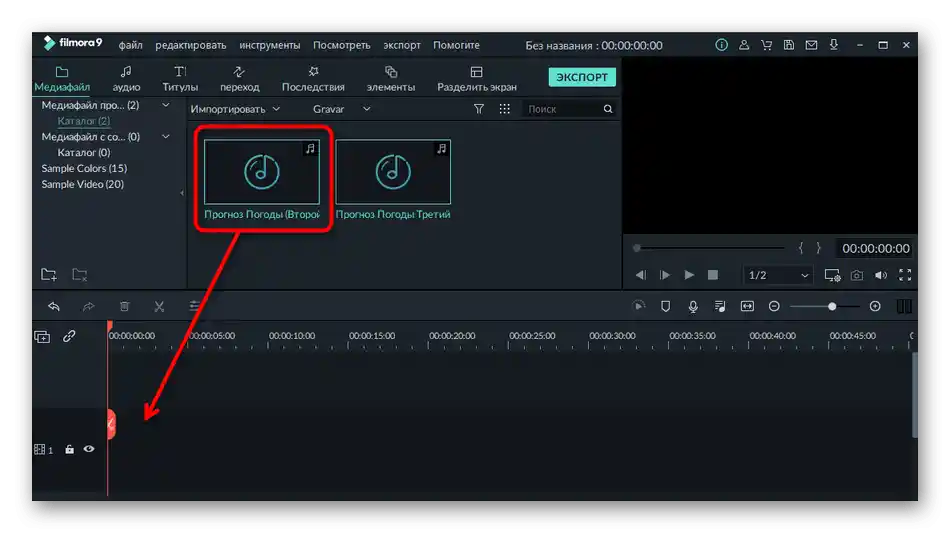
Task: Zoom out the timeline with minus
Action: tap(774, 306)
